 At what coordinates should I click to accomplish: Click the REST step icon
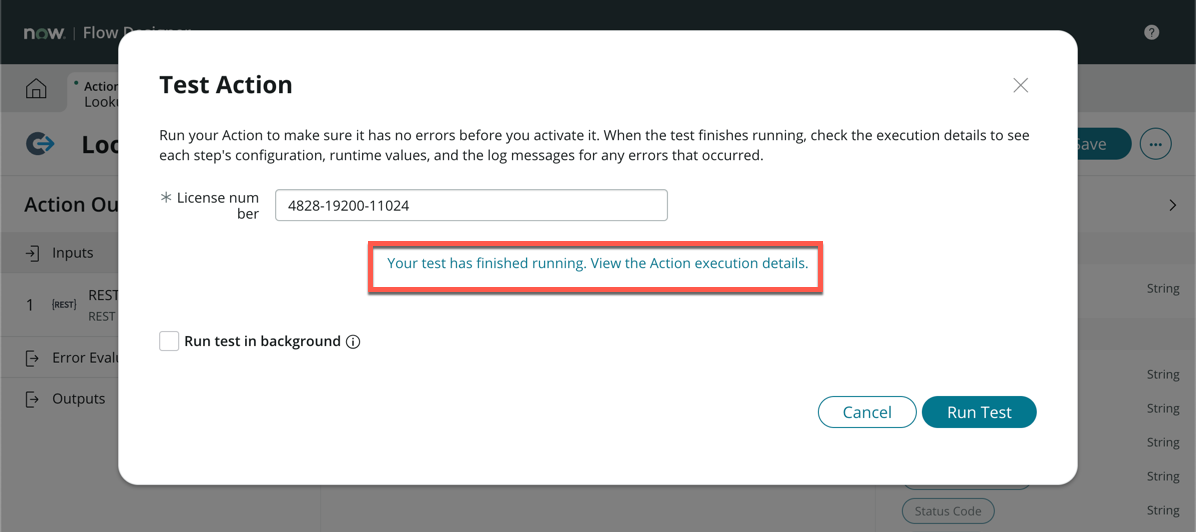click(64, 304)
